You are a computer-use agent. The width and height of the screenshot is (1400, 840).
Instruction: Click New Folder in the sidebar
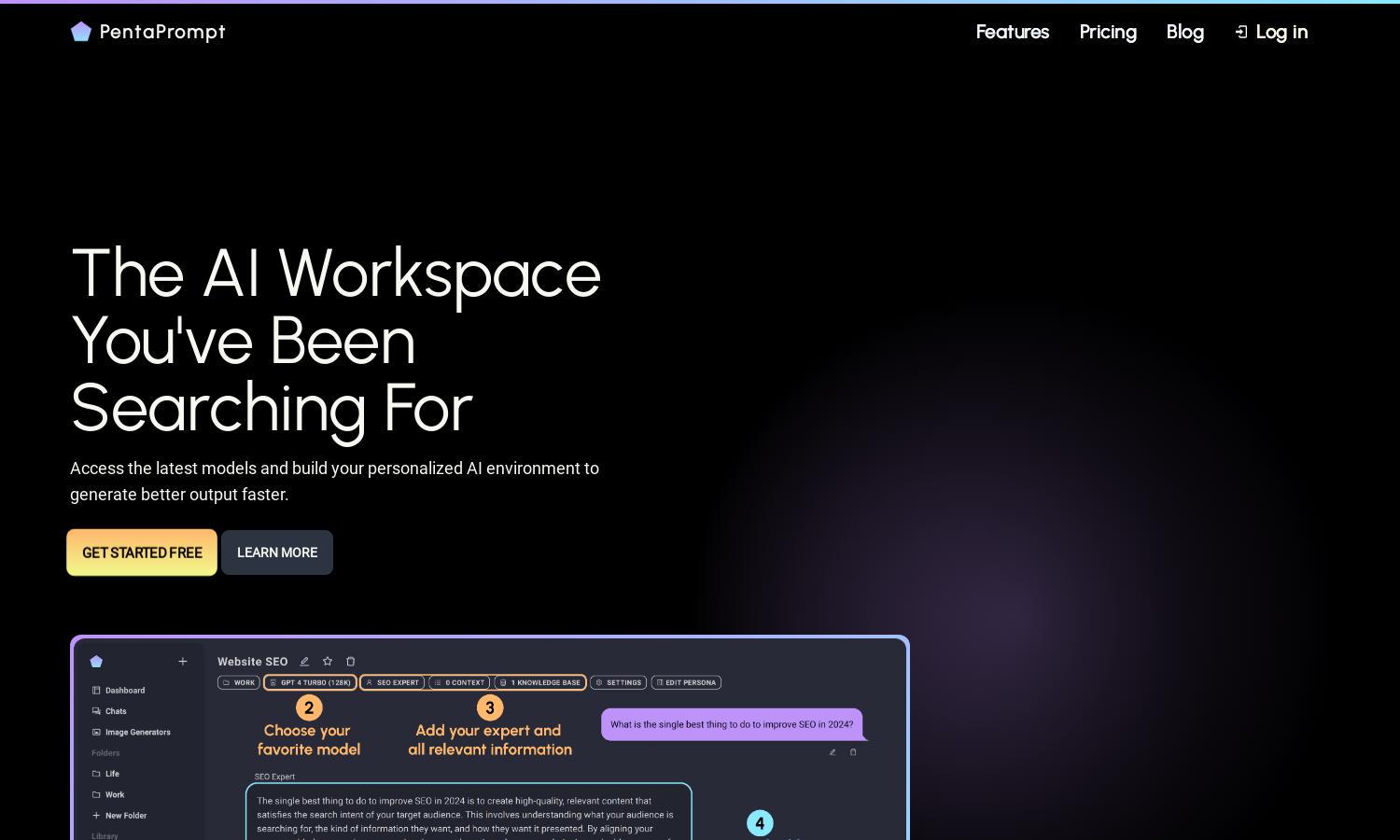point(119,815)
